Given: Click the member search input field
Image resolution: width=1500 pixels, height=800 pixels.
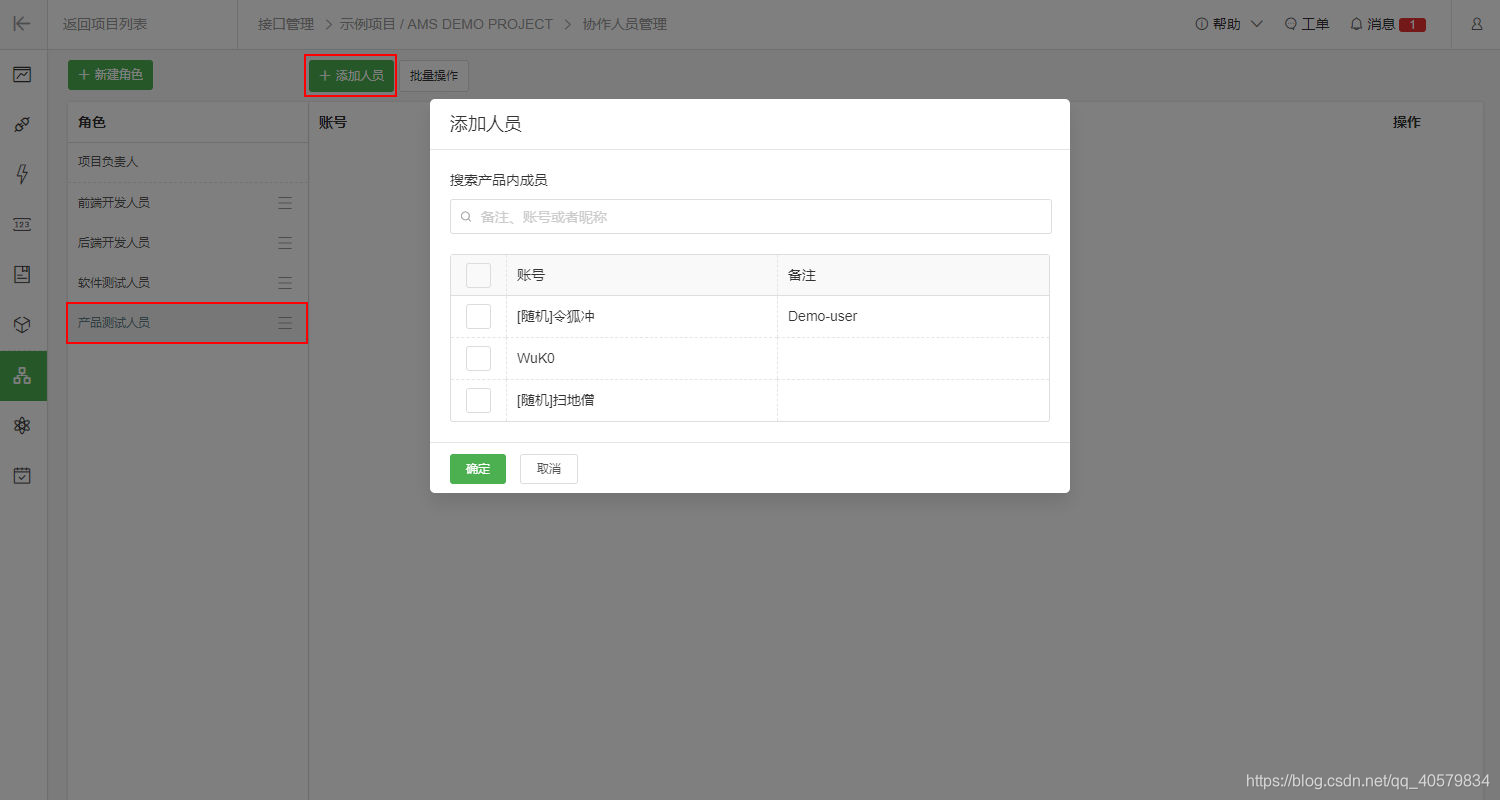Looking at the screenshot, I should (x=751, y=216).
